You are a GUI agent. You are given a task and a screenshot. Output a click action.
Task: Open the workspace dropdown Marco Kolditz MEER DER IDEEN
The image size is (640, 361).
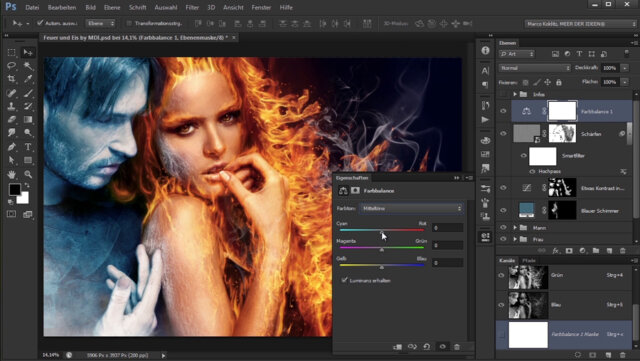point(581,24)
